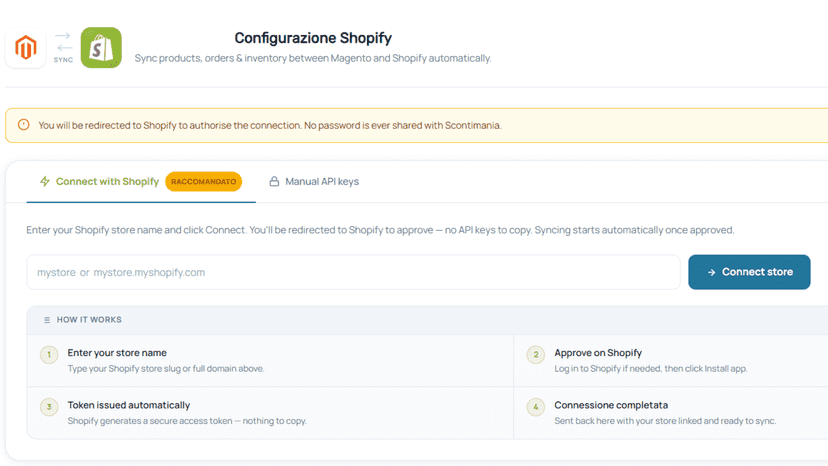Click step 4 circle badge
The width and height of the screenshot is (828, 466).
pyautogui.click(x=535, y=407)
